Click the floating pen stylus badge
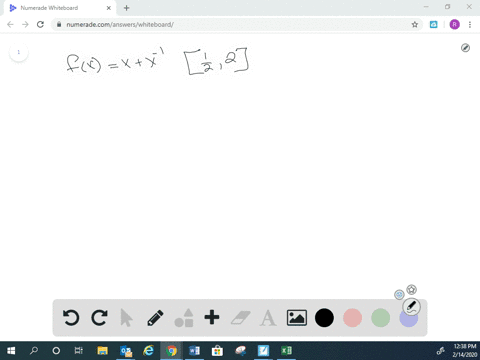Image resolution: width=480 pixels, height=360 pixels. coord(412,307)
